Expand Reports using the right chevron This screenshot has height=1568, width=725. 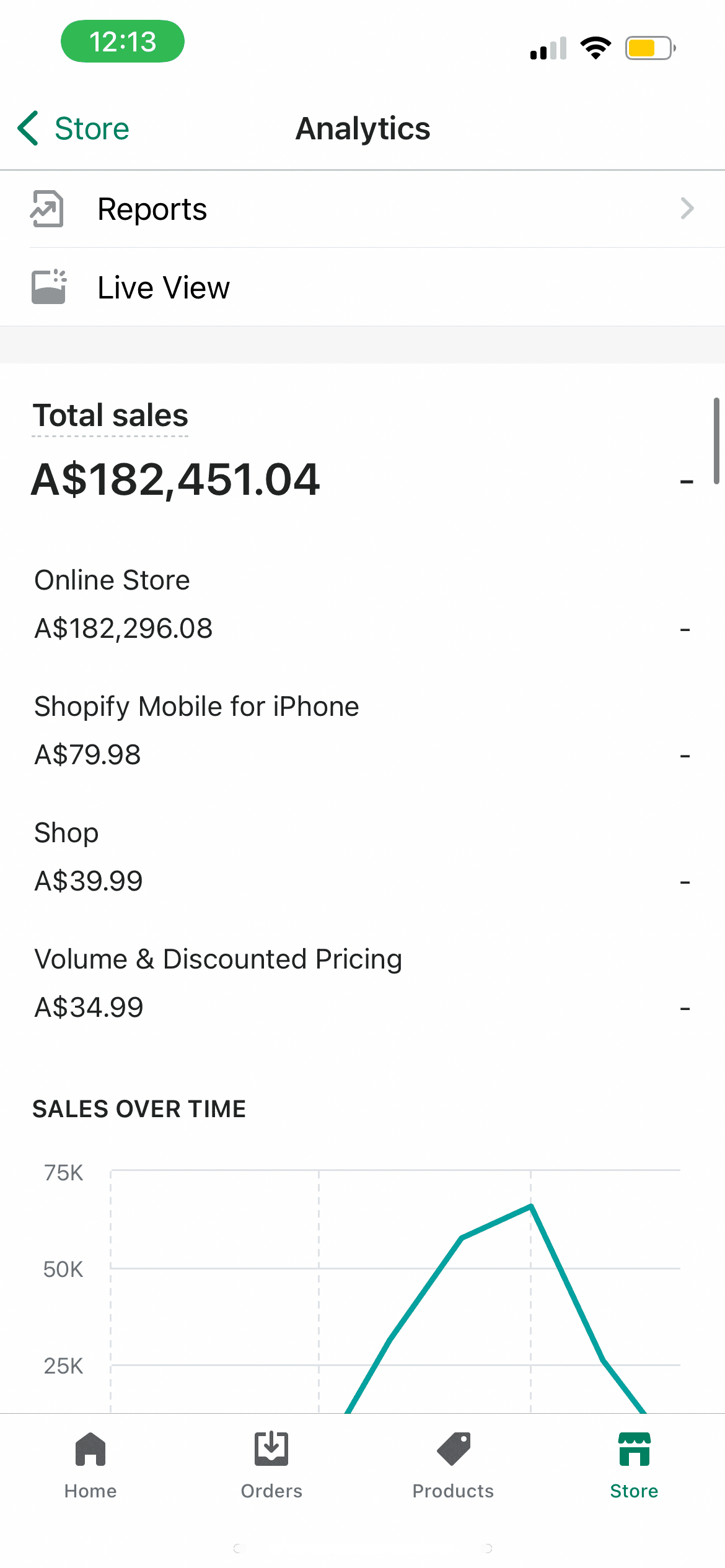click(x=687, y=209)
